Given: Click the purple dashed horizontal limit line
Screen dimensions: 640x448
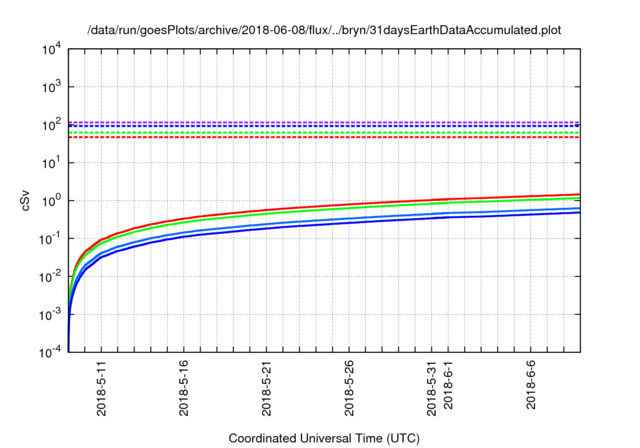Looking at the screenshot, I should tap(324, 122).
